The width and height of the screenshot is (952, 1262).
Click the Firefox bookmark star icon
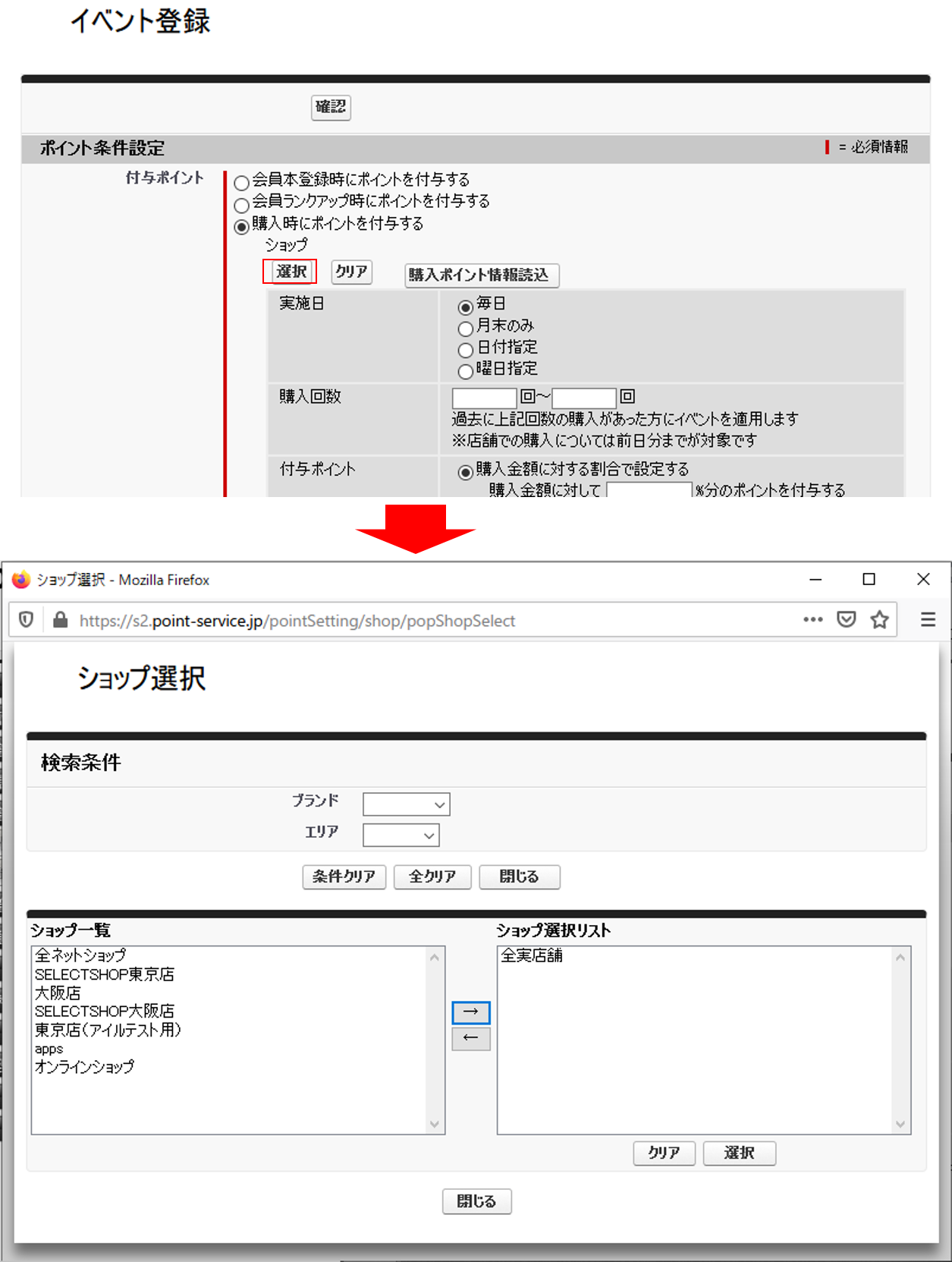pos(879,620)
